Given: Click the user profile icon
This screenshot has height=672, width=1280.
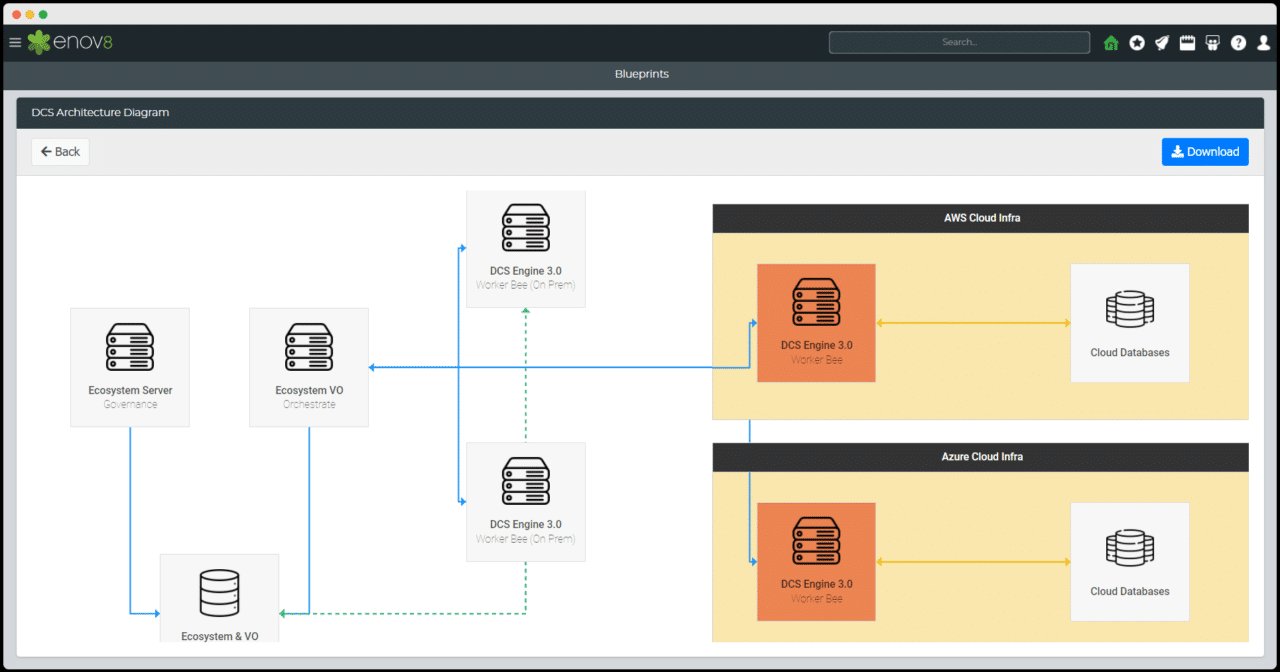Looking at the screenshot, I should (x=1263, y=43).
